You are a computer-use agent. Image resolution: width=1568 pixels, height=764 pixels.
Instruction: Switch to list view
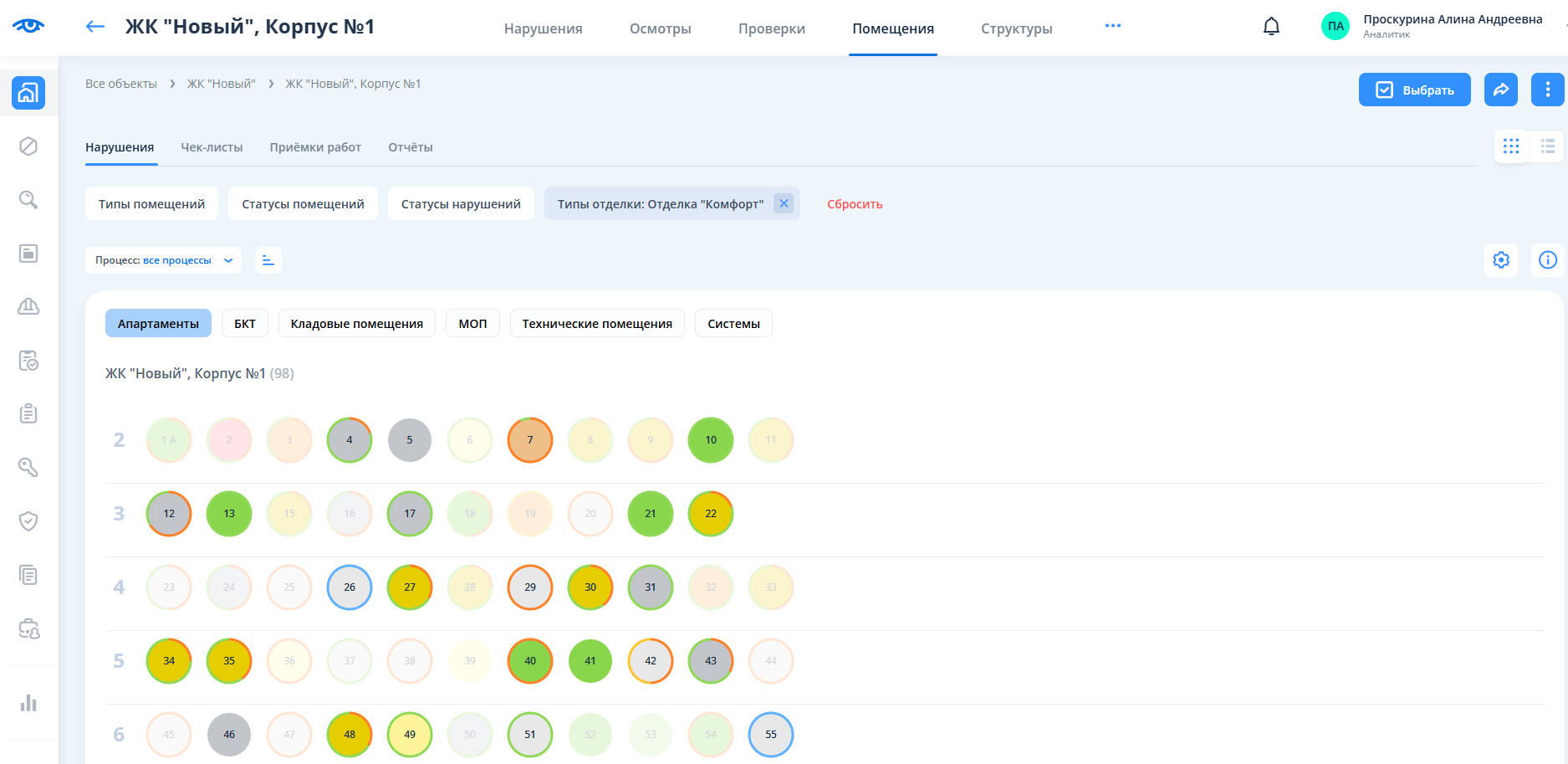pyautogui.click(x=1548, y=146)
